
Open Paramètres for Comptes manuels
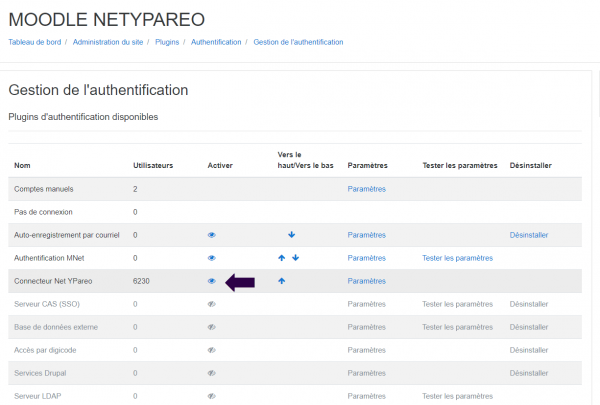click(x=366, y=189)
